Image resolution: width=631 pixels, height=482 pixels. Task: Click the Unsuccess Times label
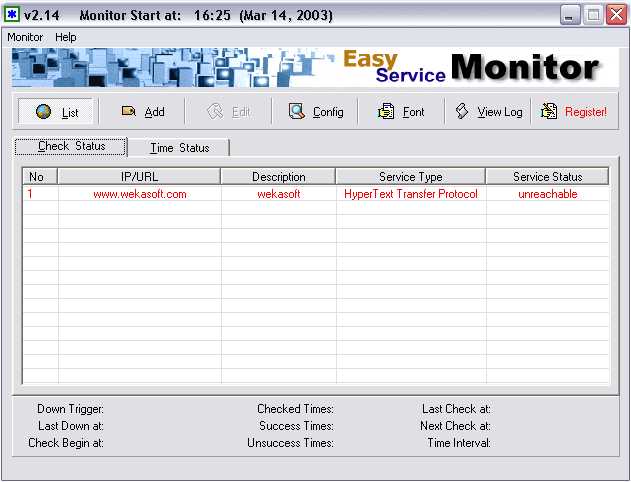click(x=290, y=443)
